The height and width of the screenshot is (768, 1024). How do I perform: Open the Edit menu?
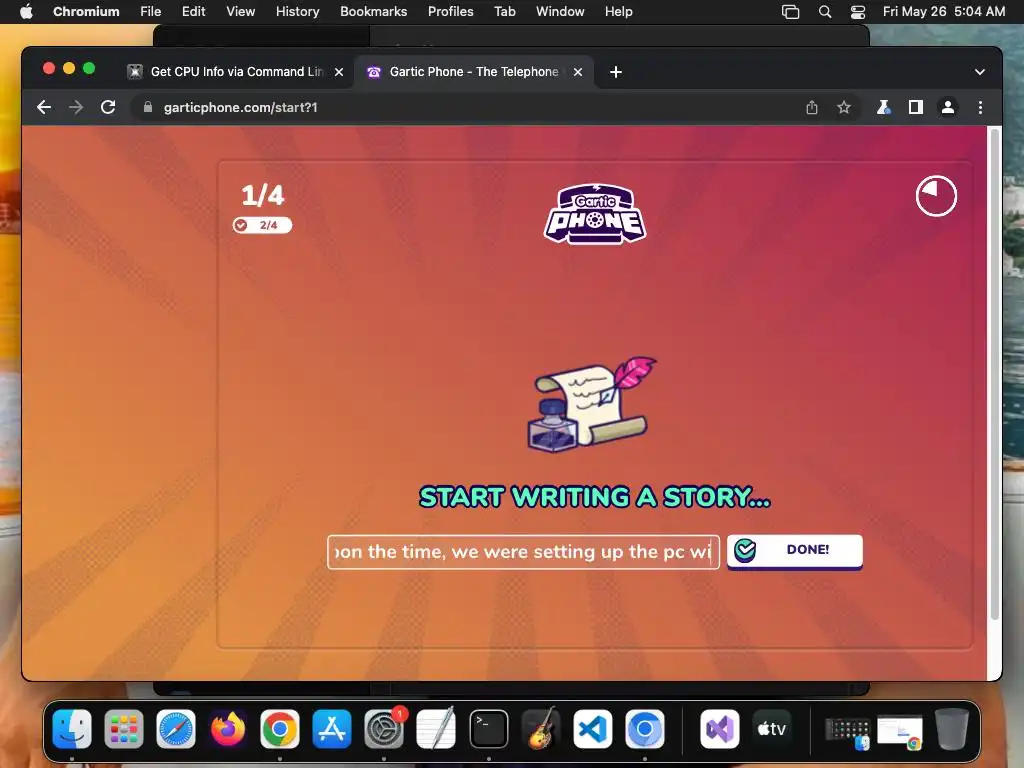(x=193, y=12)
